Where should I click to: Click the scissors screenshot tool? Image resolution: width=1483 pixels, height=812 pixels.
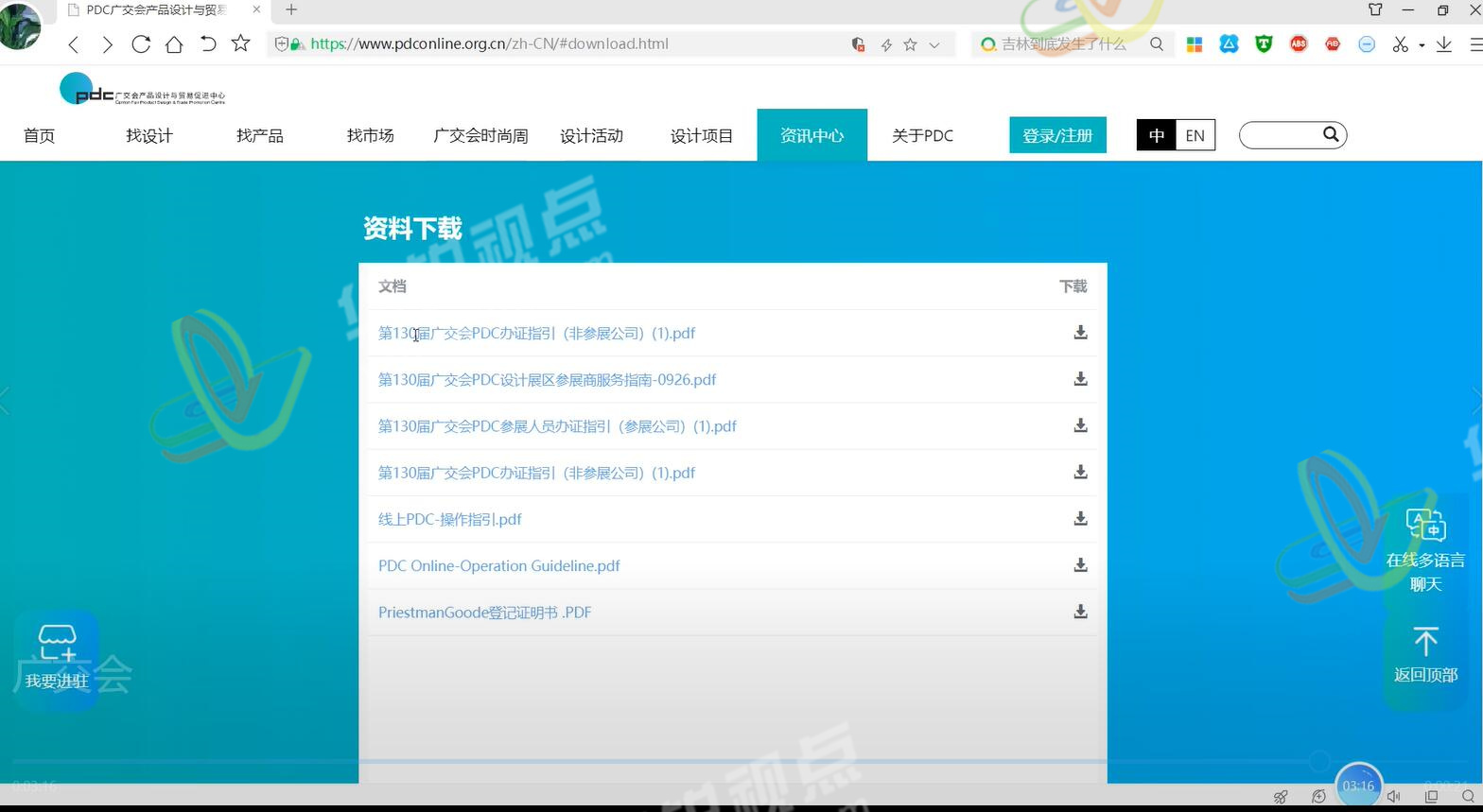(x=1401, y=44)
